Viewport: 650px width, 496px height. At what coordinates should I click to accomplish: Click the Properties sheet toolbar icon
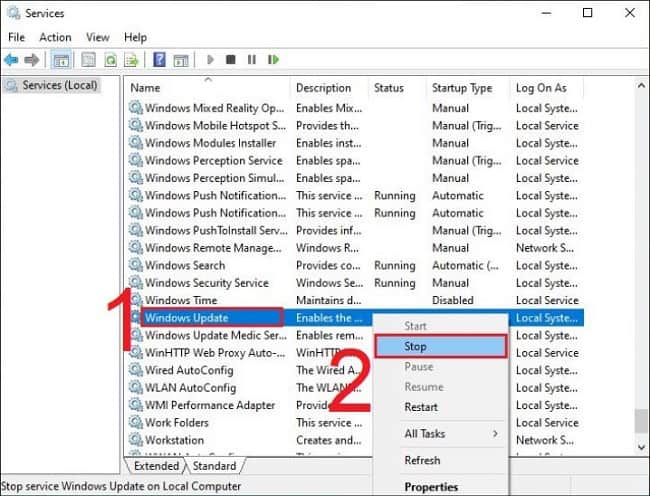(88, 60)
